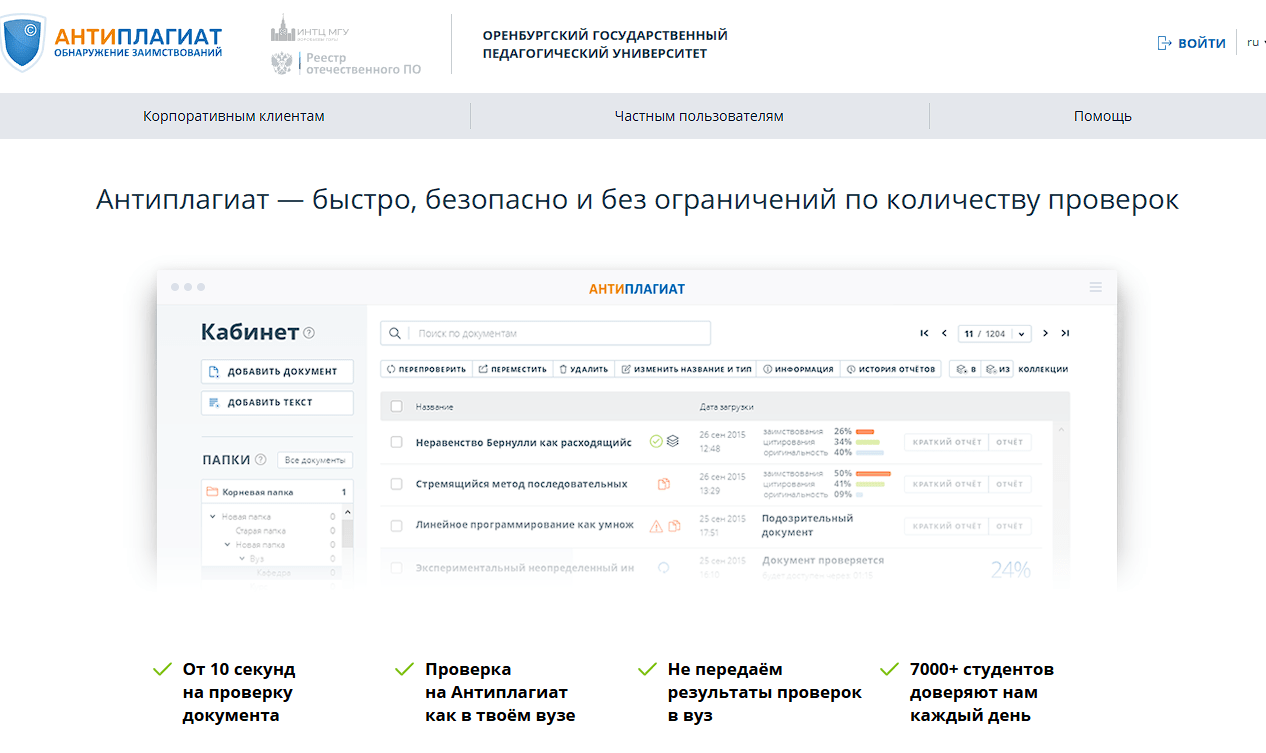
Task: Click orange copy icon on Стремящийся row
Action: point(663,484)
